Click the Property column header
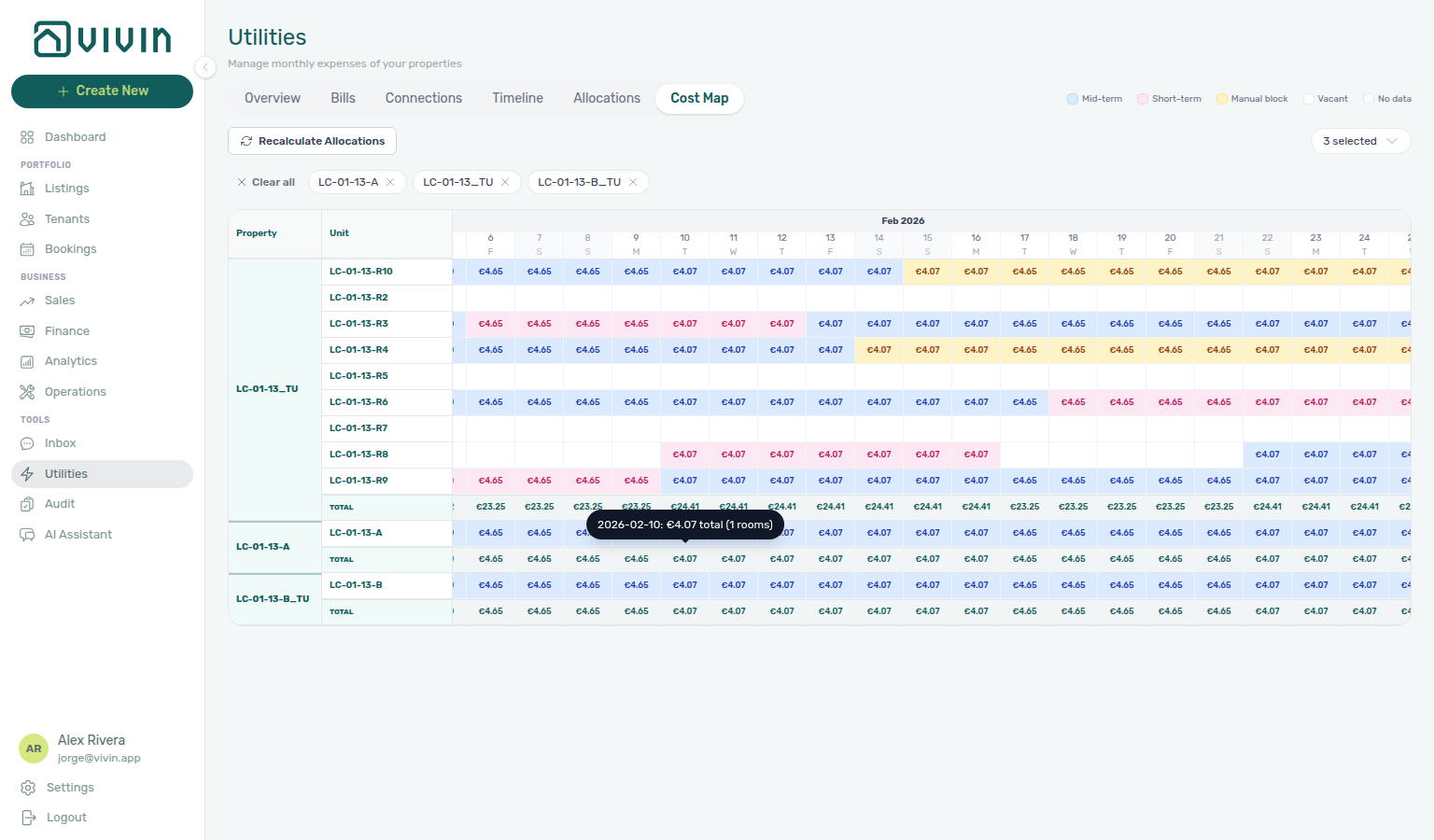 click(274, 233)
